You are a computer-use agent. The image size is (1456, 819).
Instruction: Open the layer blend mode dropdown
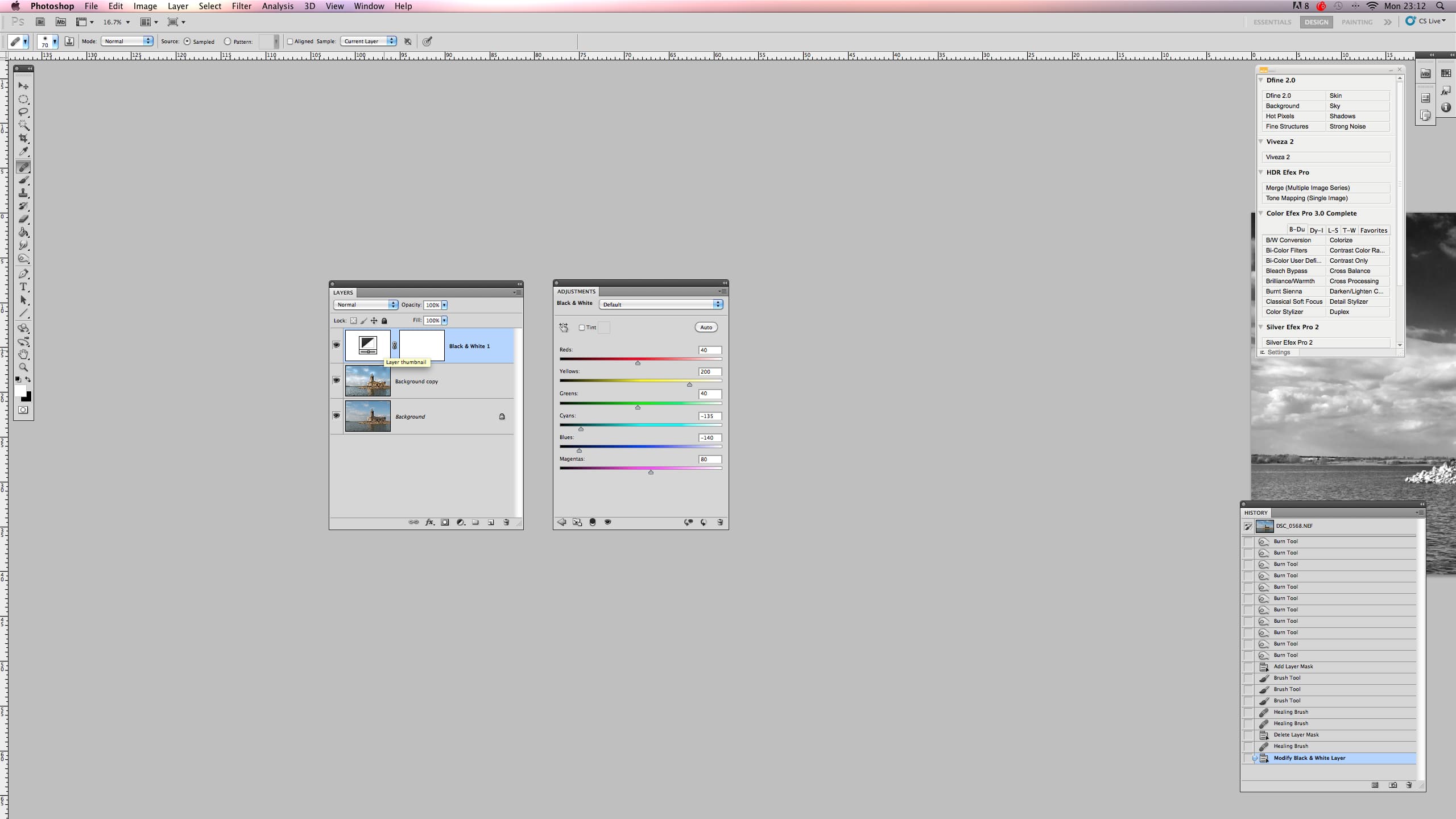pyautogui.click(x=365, y=305)
